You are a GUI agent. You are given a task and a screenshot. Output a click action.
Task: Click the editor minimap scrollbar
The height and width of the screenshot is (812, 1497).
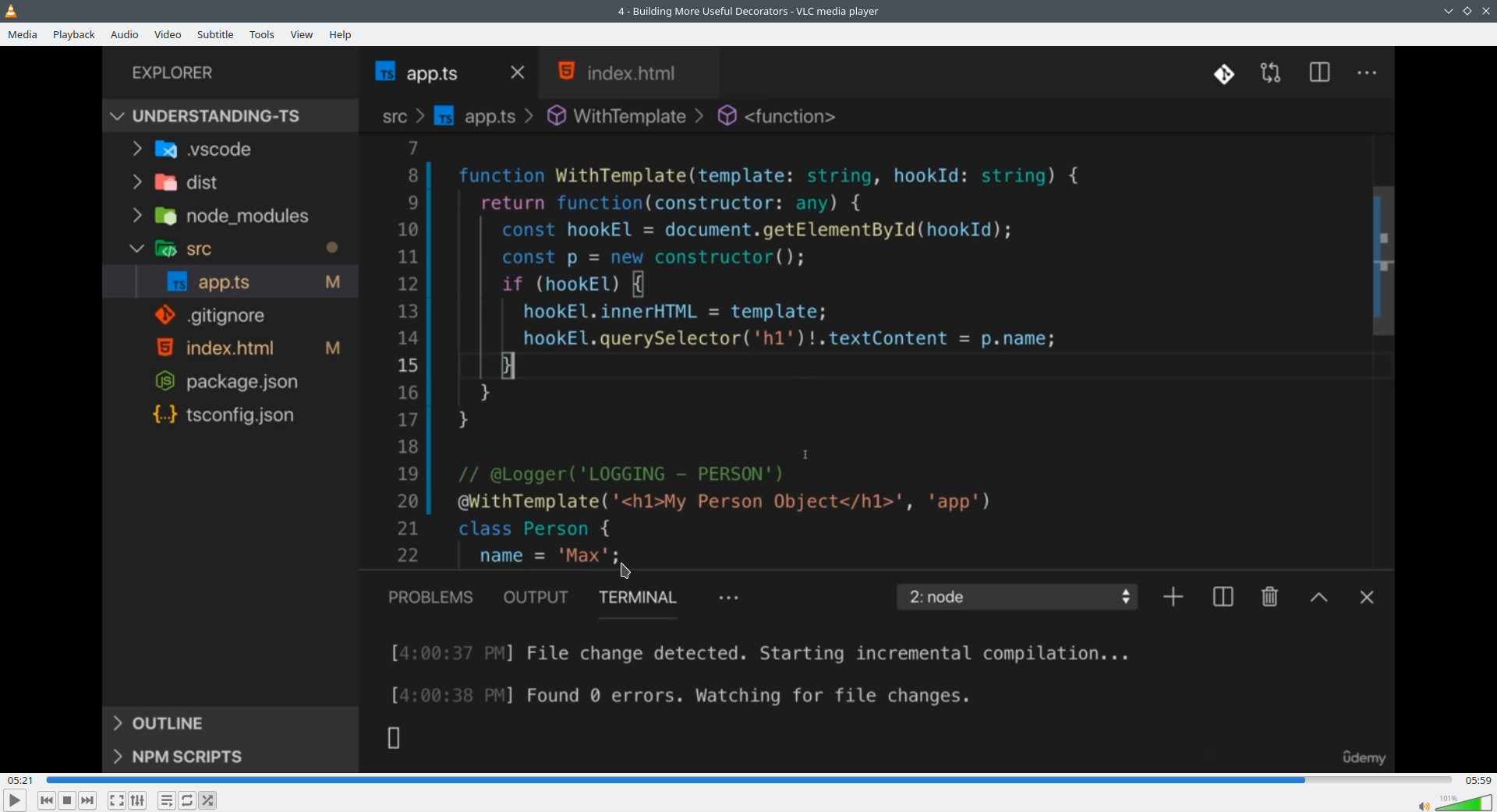(x=1384, y=261)
